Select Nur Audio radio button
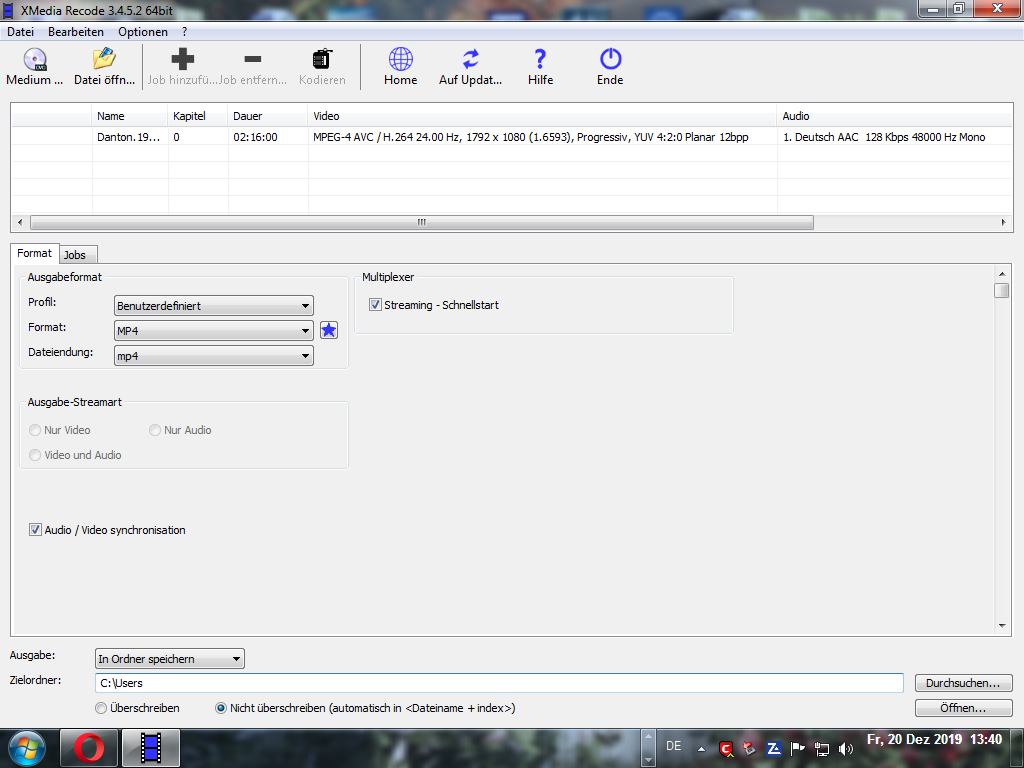The image size is (1024, 768). click(155, 430)
